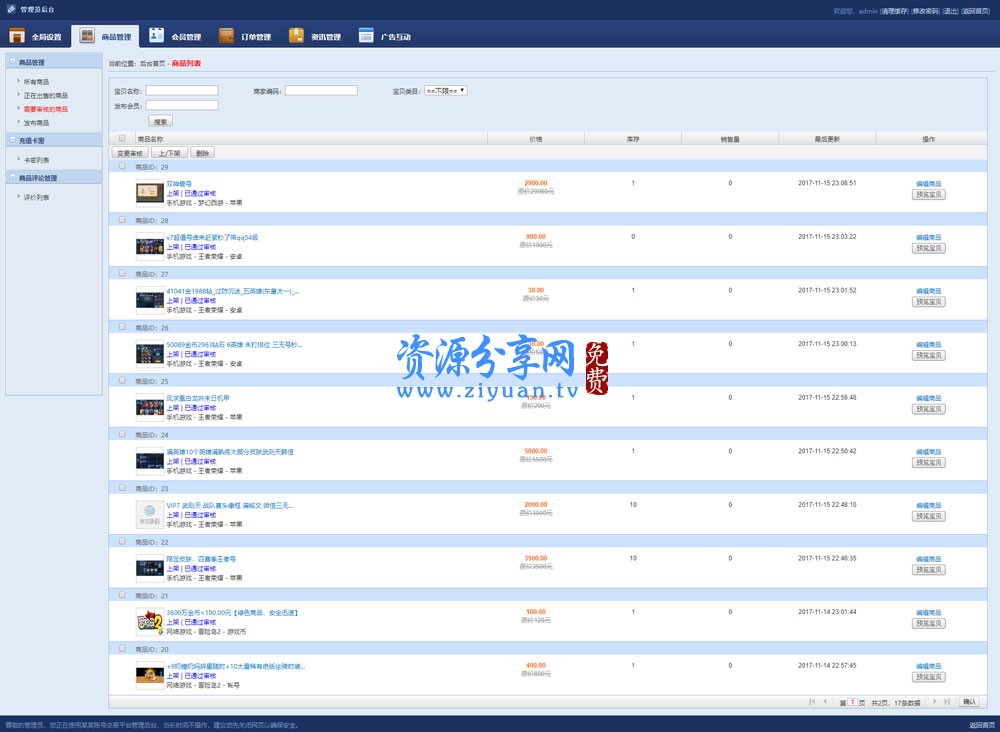Click 退出 to log out

point(950,11)
